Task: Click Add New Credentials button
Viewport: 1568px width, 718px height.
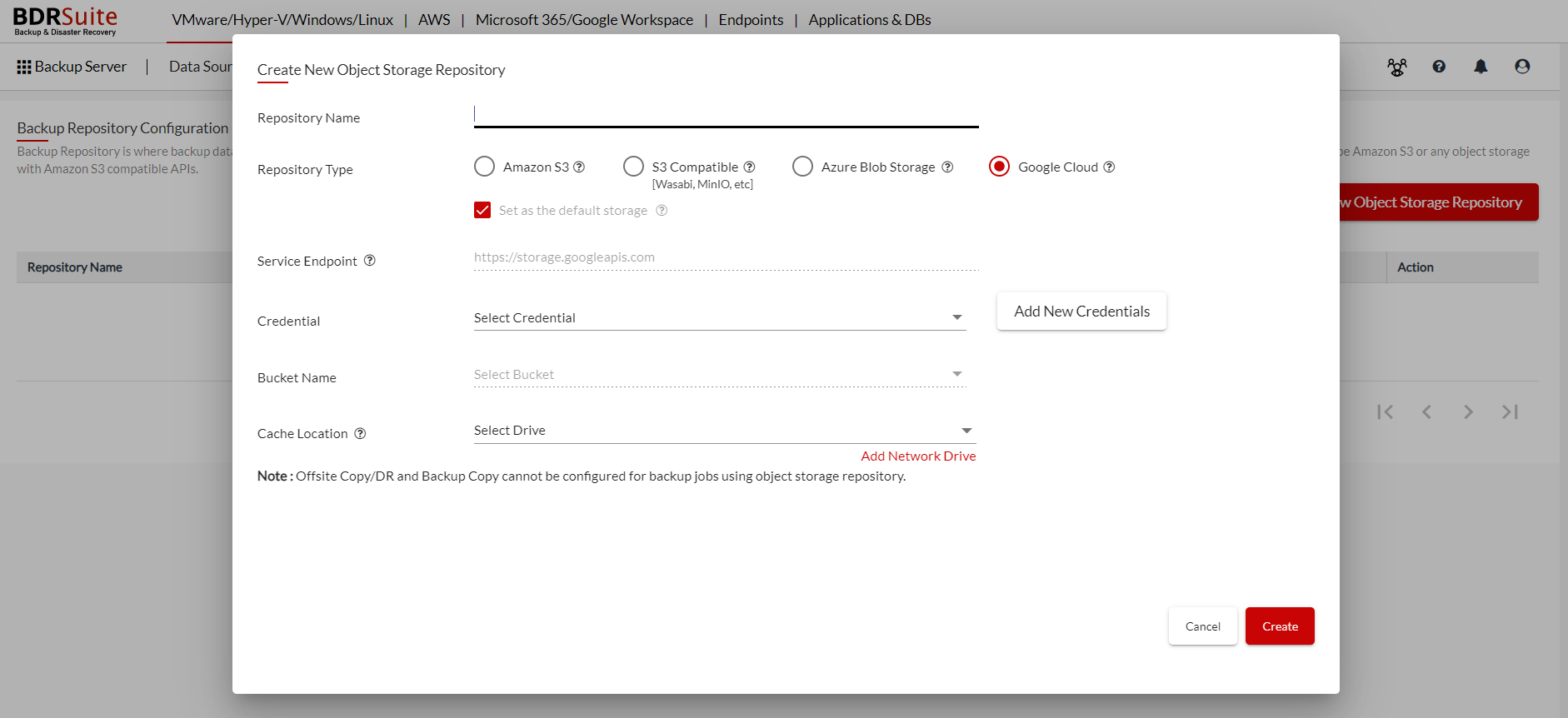Action: [1081, 312]
